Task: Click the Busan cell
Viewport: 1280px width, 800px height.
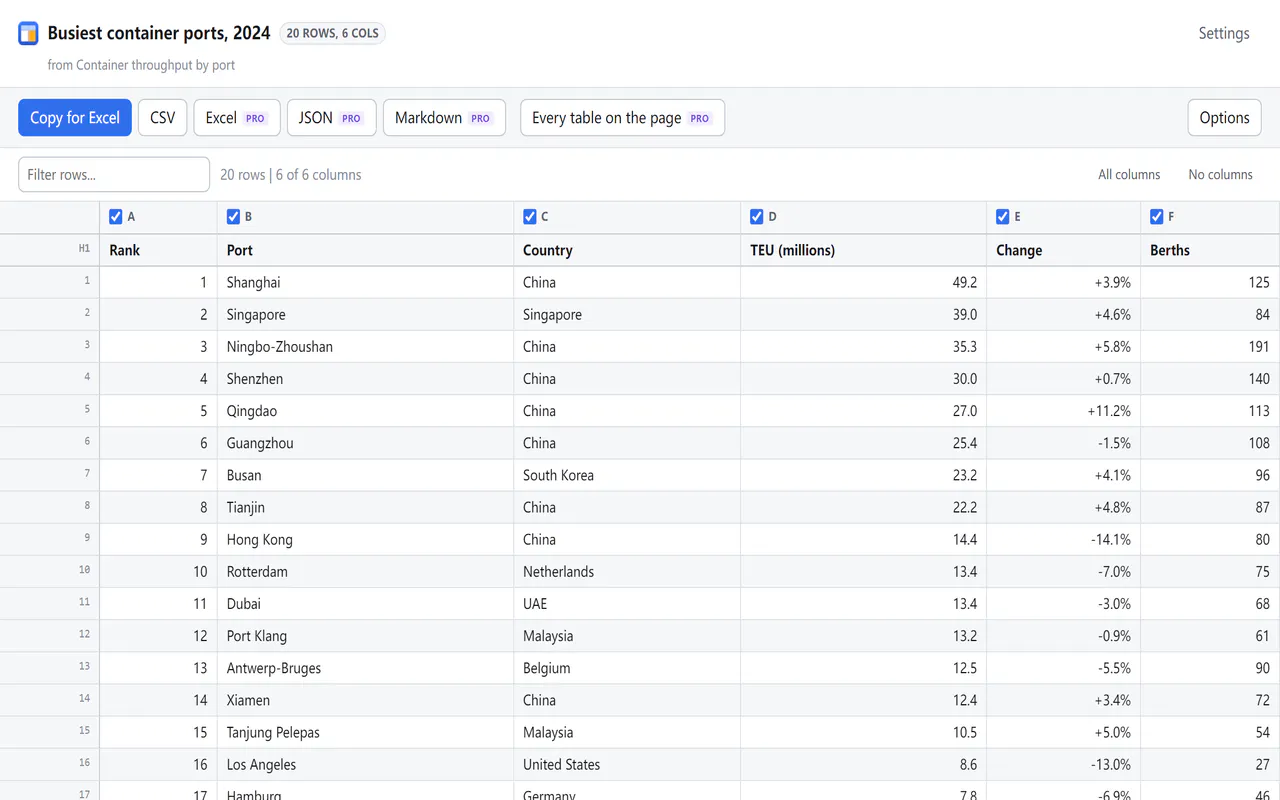Action: point(365,474)
